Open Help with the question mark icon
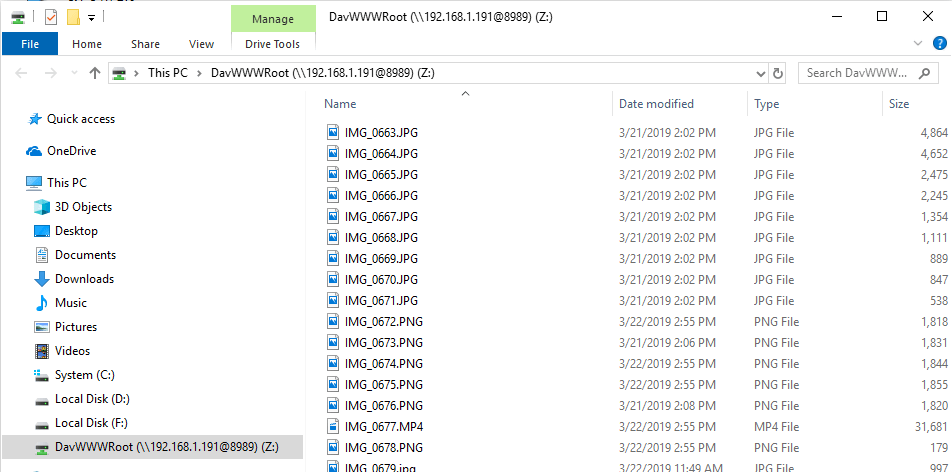This screenshot has width=952, height=472. tap(939, 43)
